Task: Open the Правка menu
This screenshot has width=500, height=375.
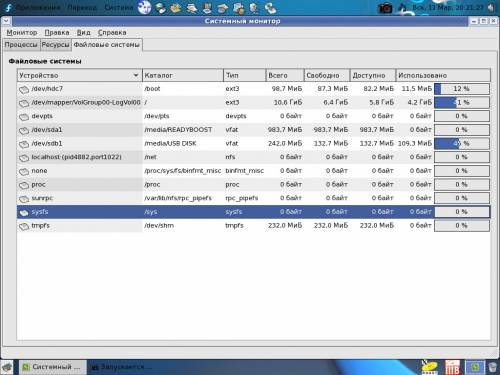Action: coord(57,33)
